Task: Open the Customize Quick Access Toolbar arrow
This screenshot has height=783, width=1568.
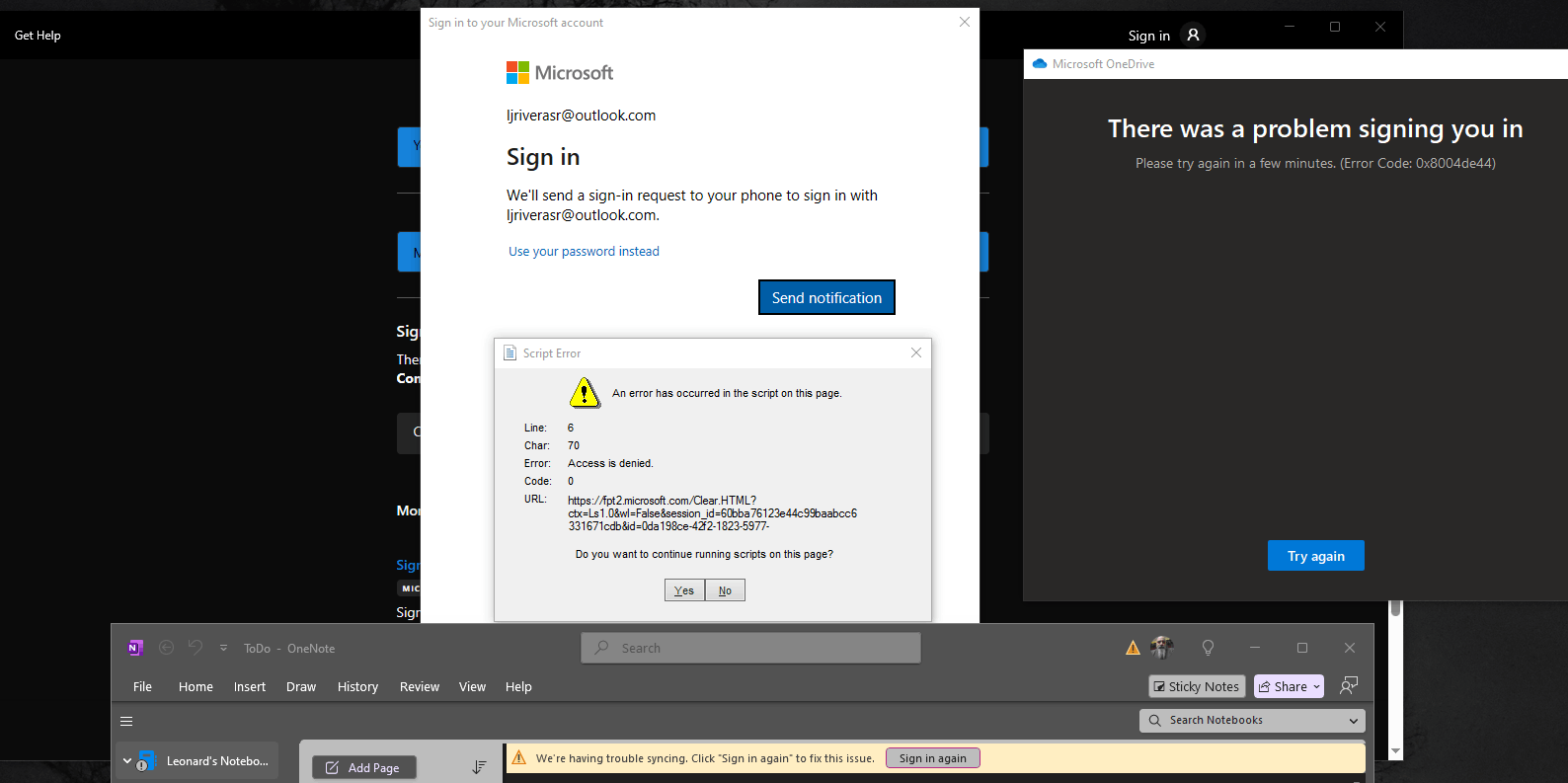Action: [223, 648]
